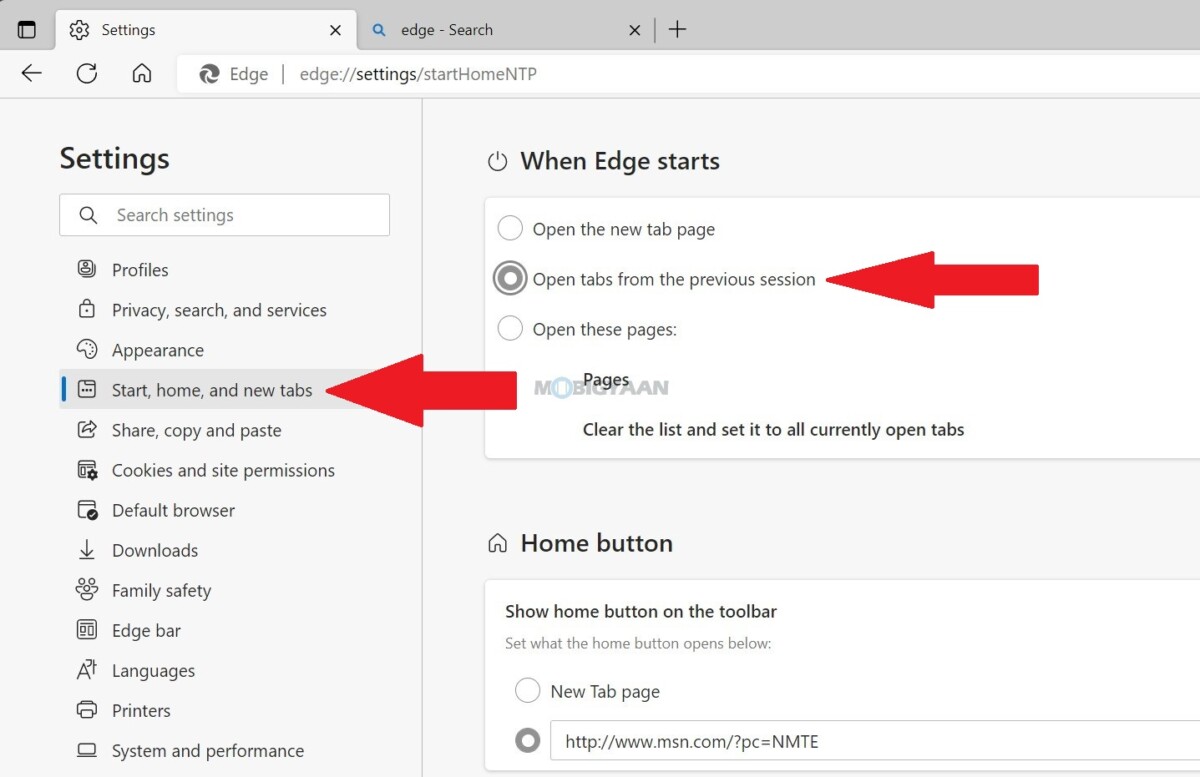Image resolution: width=1200 pixels, height=777 pixels.
Task: Click 'Clear the list and set it to all currently open tabs'
Action: tap(773, 430)
